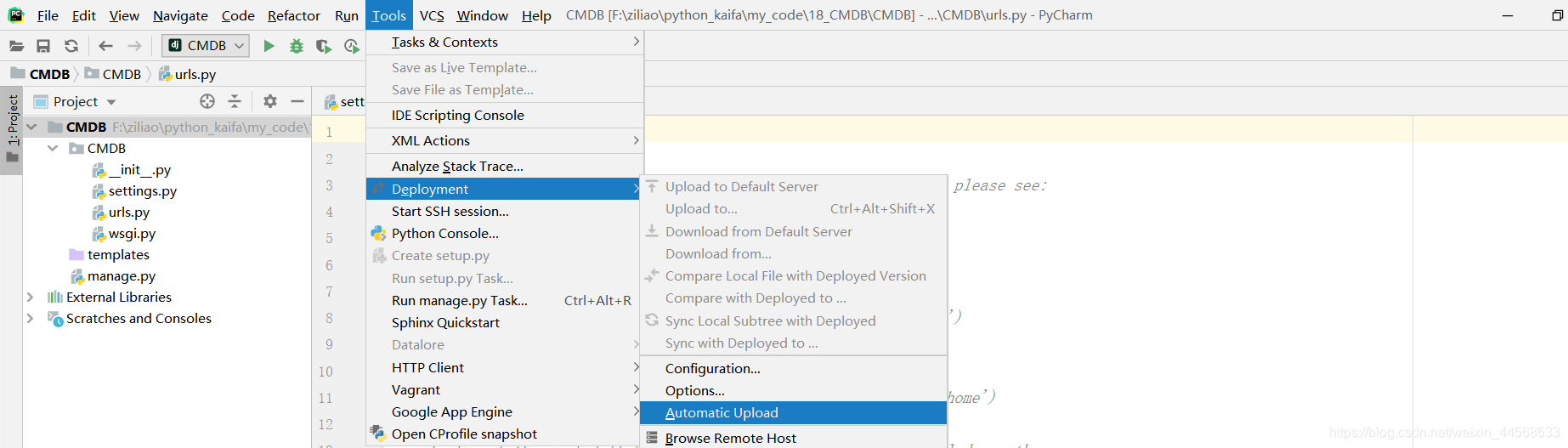Click the Back navigation arrow
The image size is (1568, 448).
(x=105, y=46)
